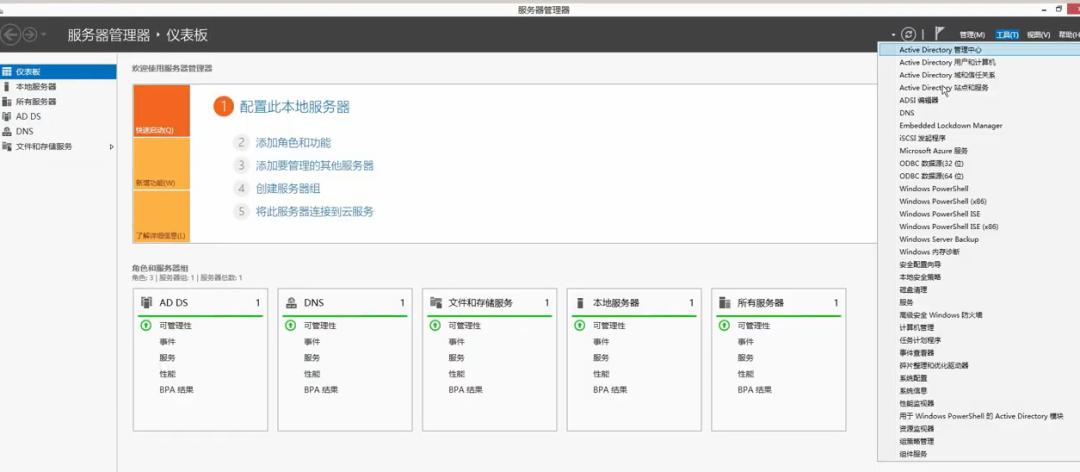The height and width of the screenshot is (472, 1080).
Task: Click the forward navigation arrow
Action: (x=30, y=35)
